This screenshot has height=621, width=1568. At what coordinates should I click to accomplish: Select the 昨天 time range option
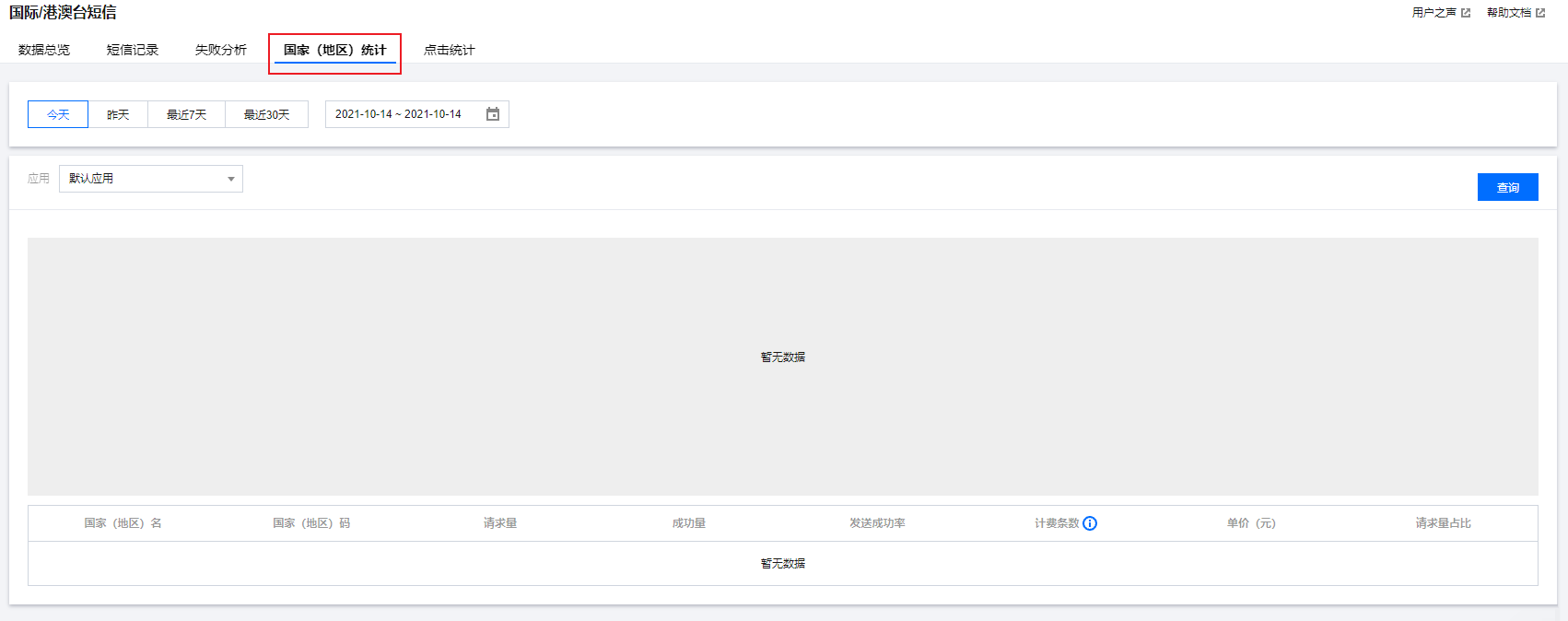pyautogui.click(x=118, y=114)
